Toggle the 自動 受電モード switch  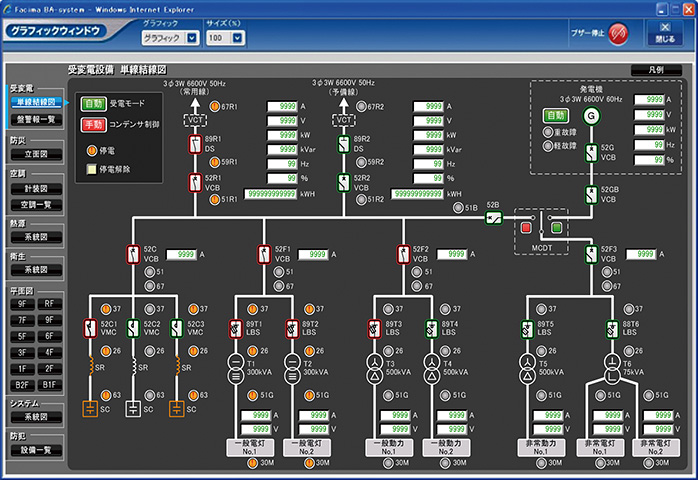coord(94,104)
